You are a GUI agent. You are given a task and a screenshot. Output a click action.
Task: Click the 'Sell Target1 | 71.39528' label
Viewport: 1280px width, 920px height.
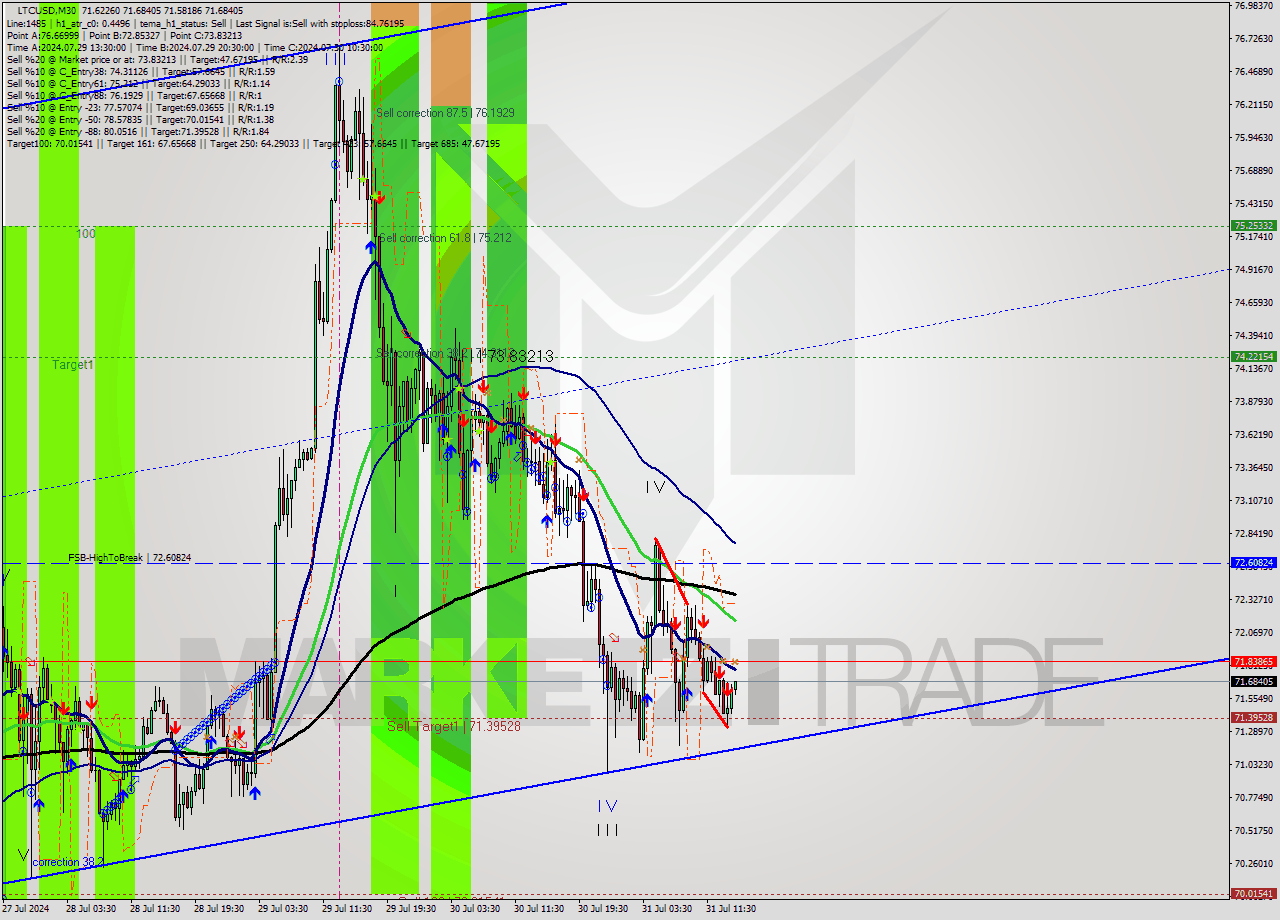tap(453, 726)
